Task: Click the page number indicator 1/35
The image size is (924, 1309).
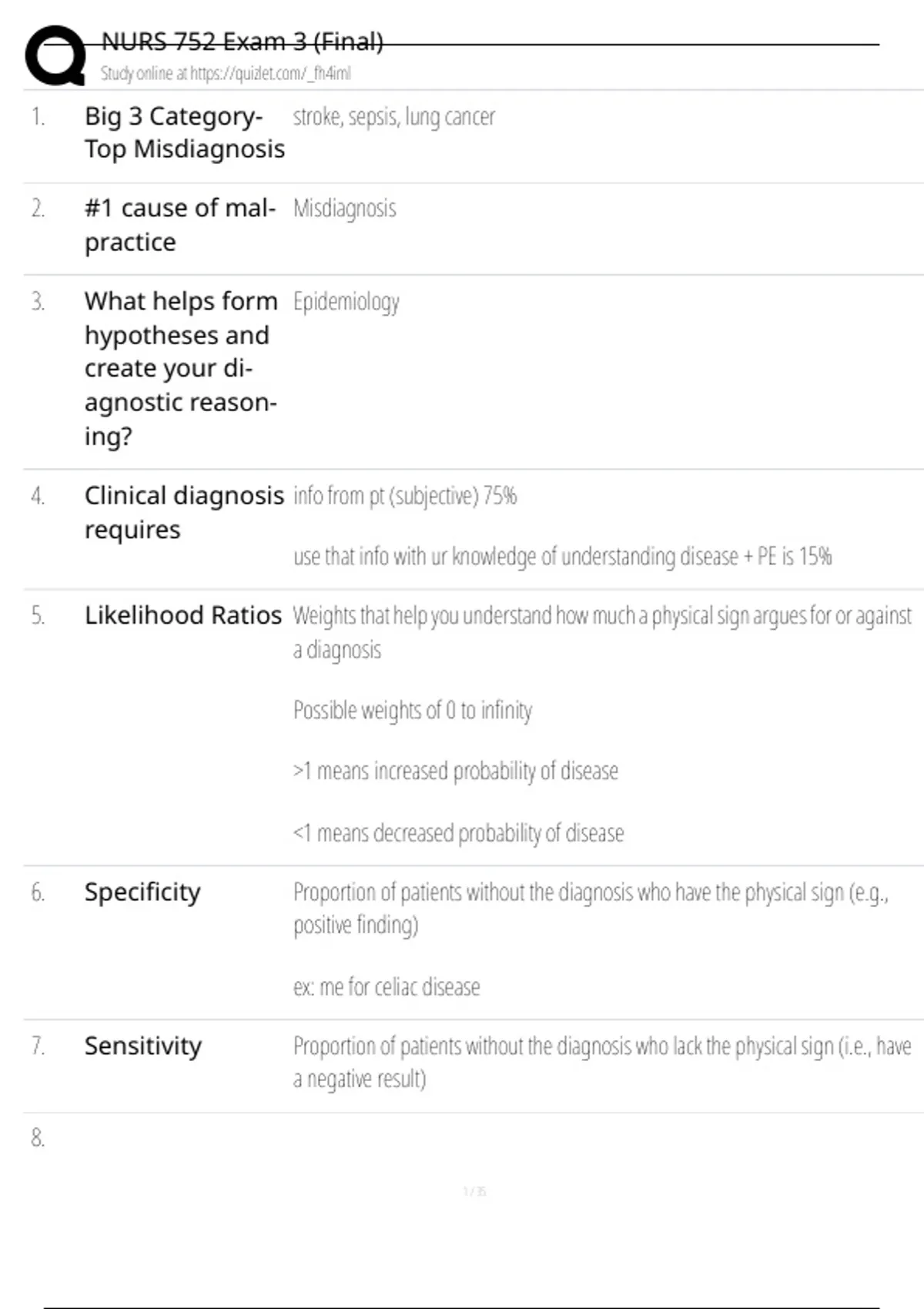Action: pos(474,1191)
